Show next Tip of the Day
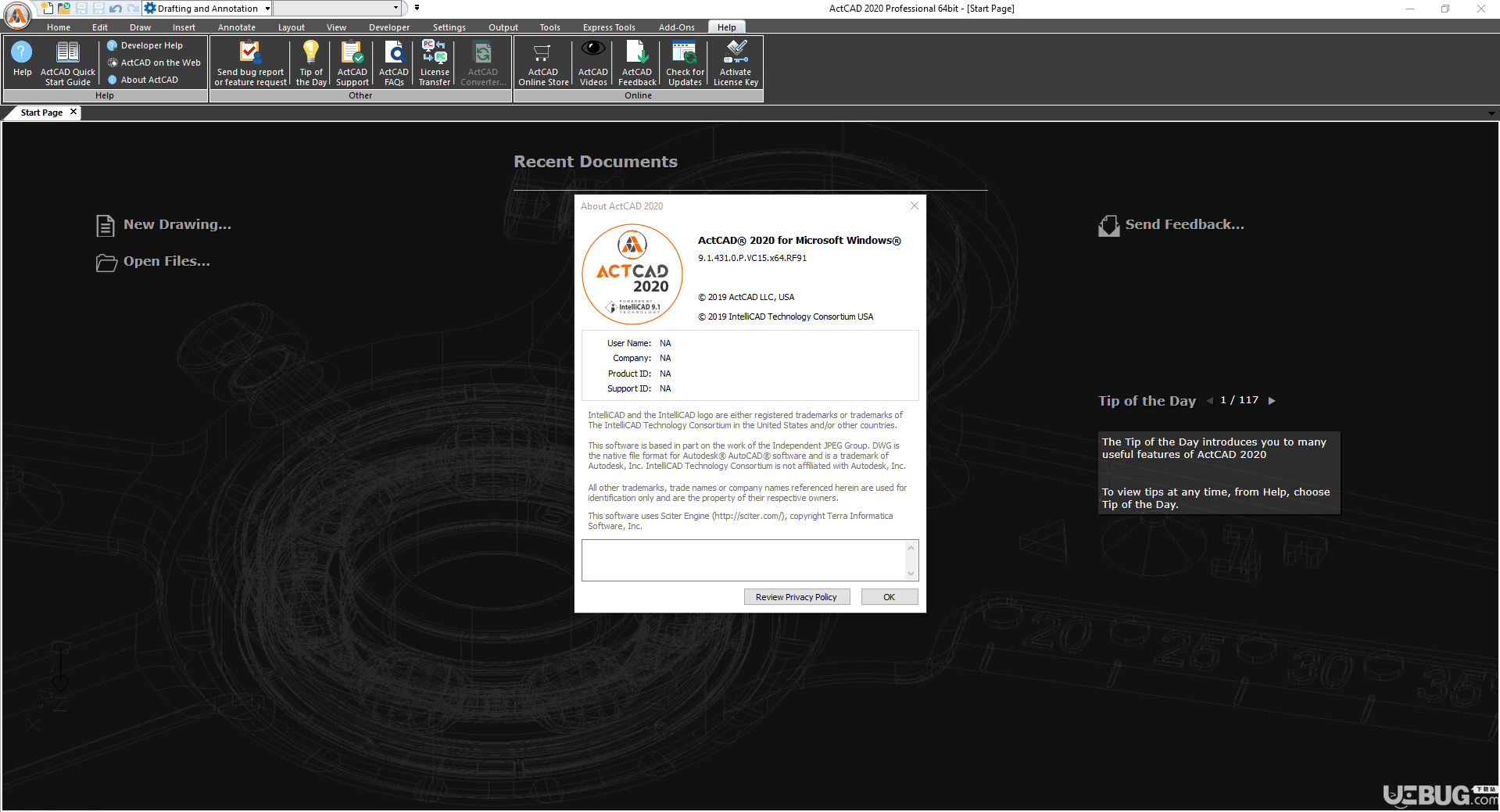Image resolution: width=1500 pixels, height=812 pixels. pos(1272,401)
